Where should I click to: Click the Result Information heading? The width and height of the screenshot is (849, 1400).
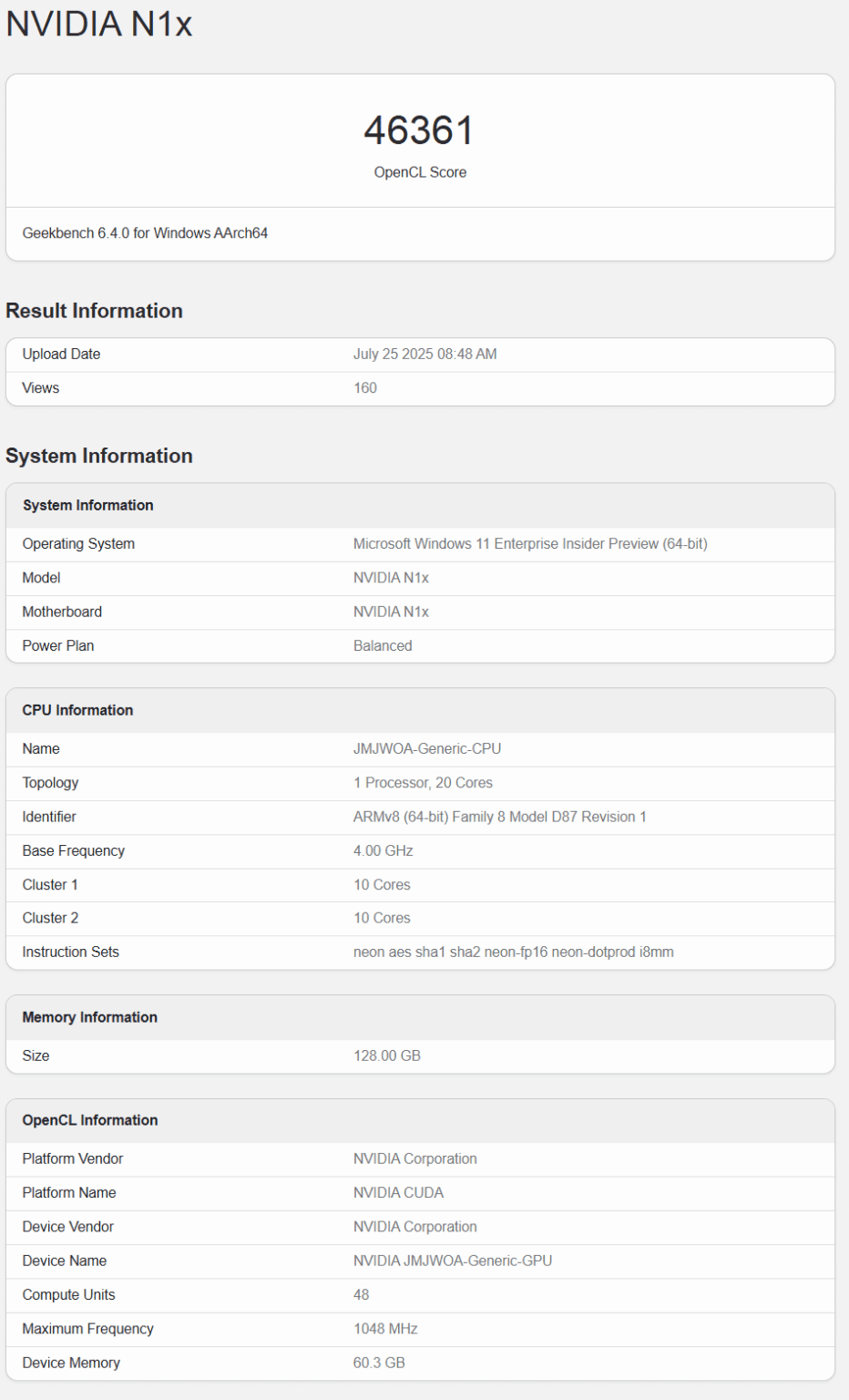[94, 311]
